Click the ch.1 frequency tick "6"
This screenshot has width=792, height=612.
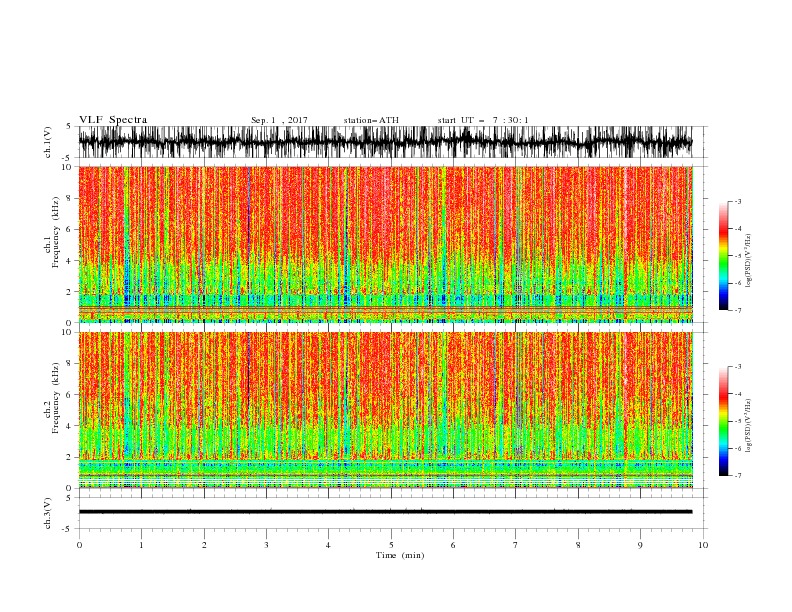pyautogui.click(x=69, y=229)
